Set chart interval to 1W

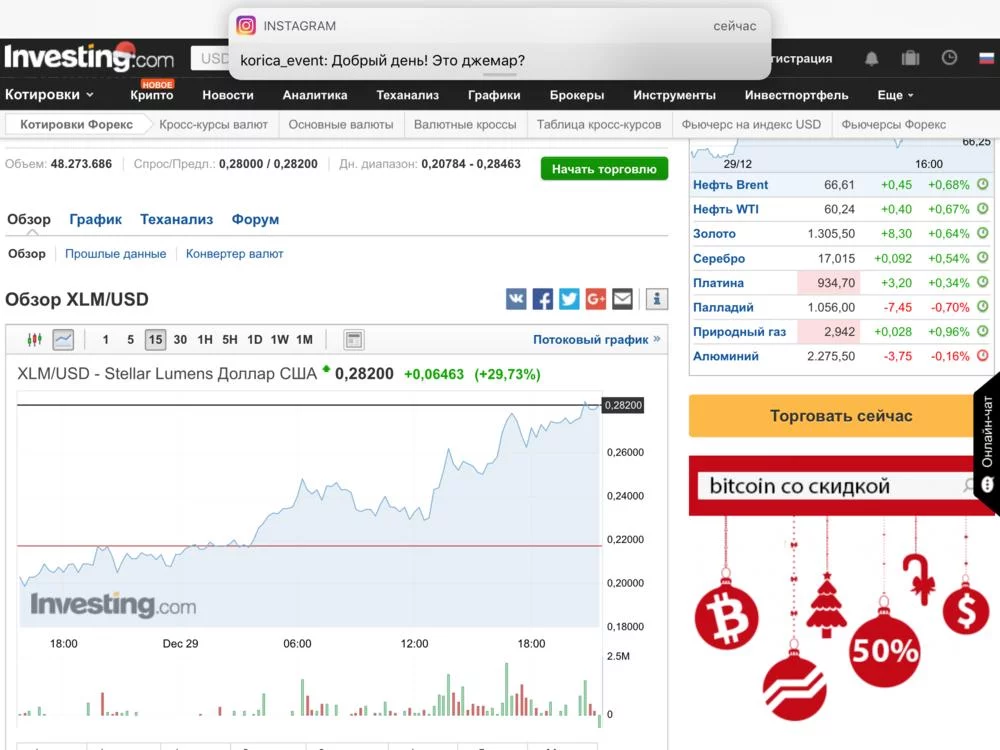pyautogui.click(x=279, y=339)
